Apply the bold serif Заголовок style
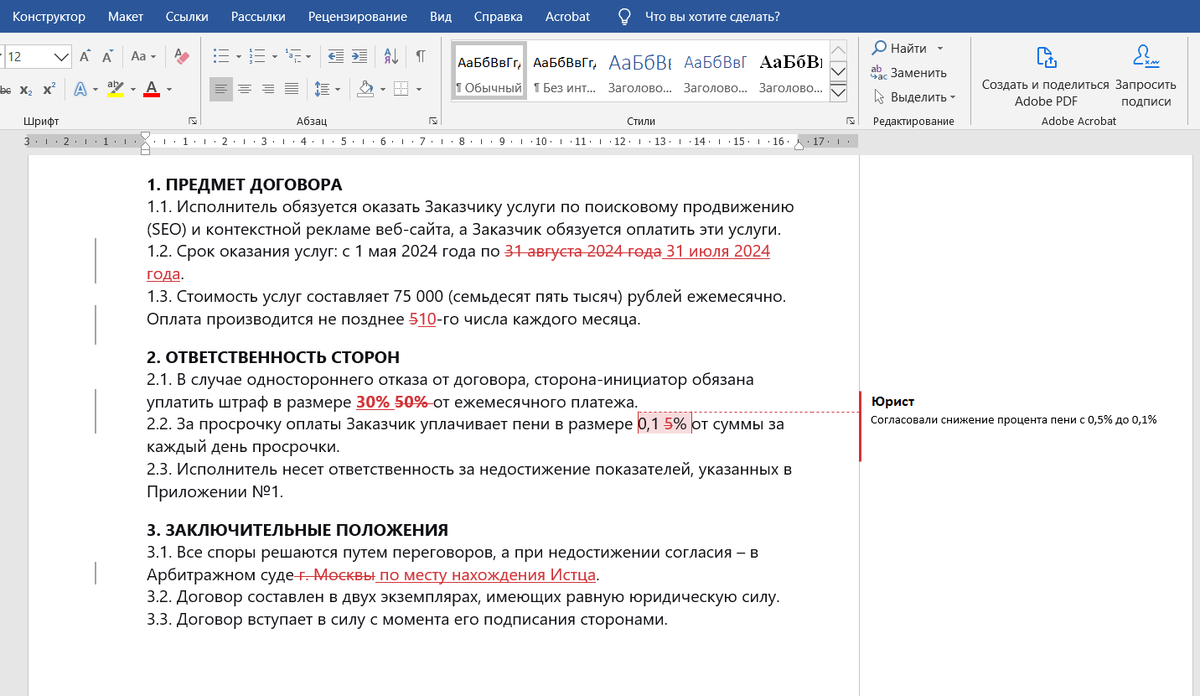 [x=790, y=71]
